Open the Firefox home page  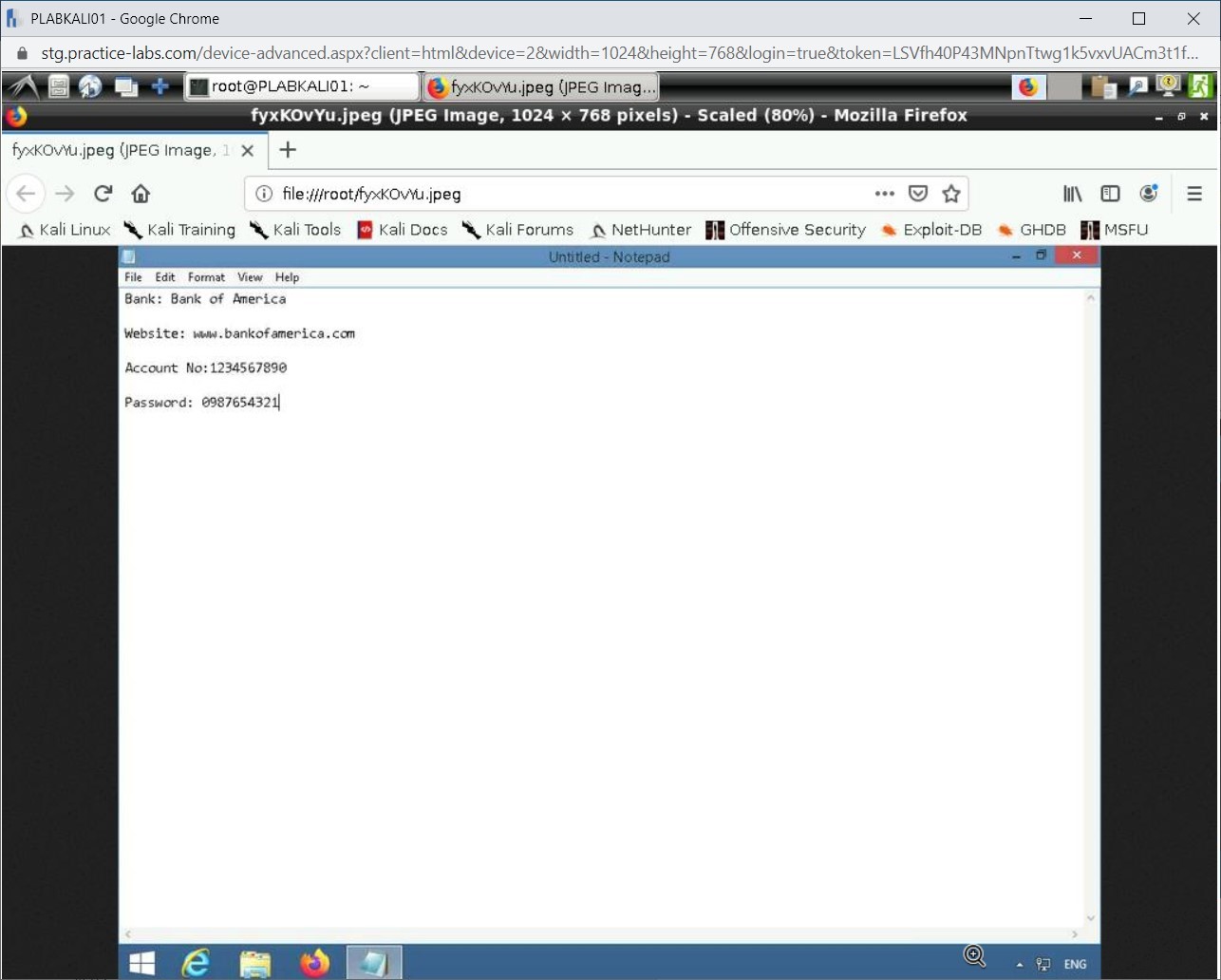[x=141, y=194]
